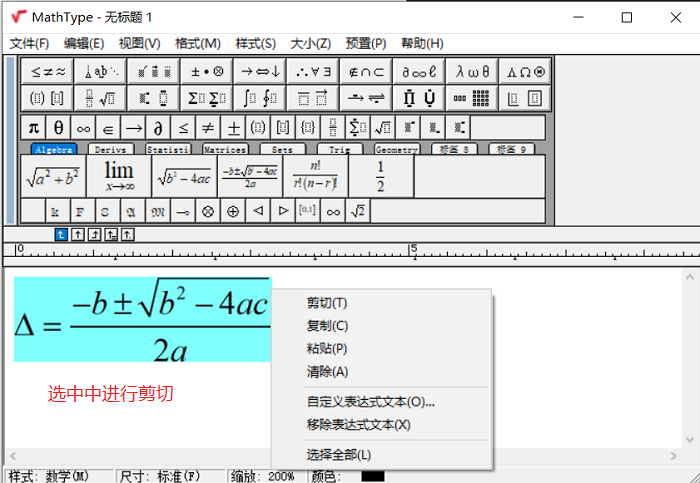Select the right-aligned tab stop button
This screenshot has width=700, height=483.
(x=94, y=234)
